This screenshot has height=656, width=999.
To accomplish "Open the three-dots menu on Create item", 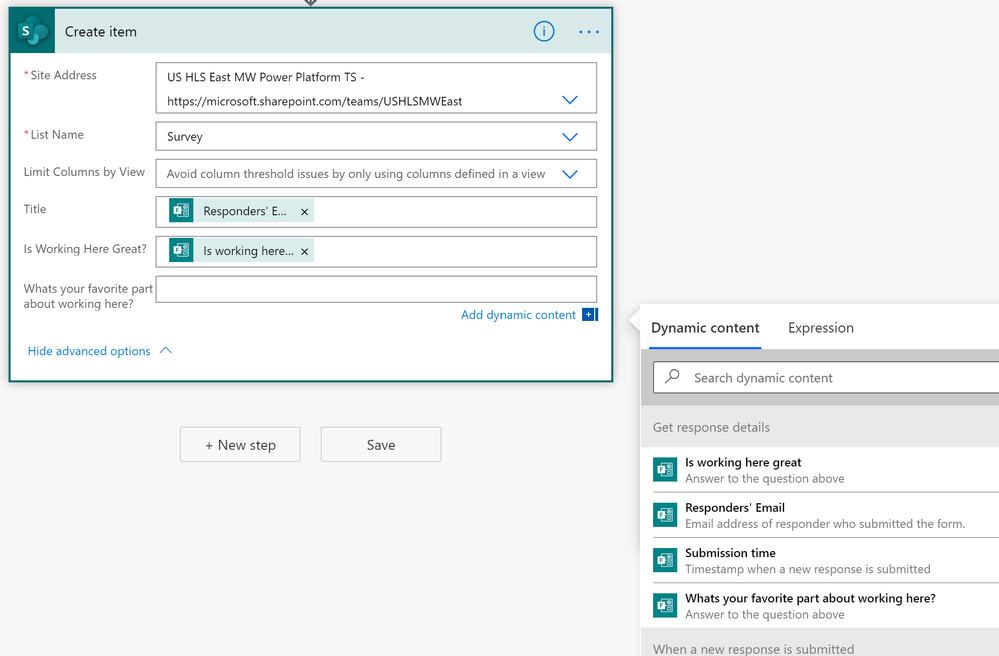I will (x=589, y=32).
